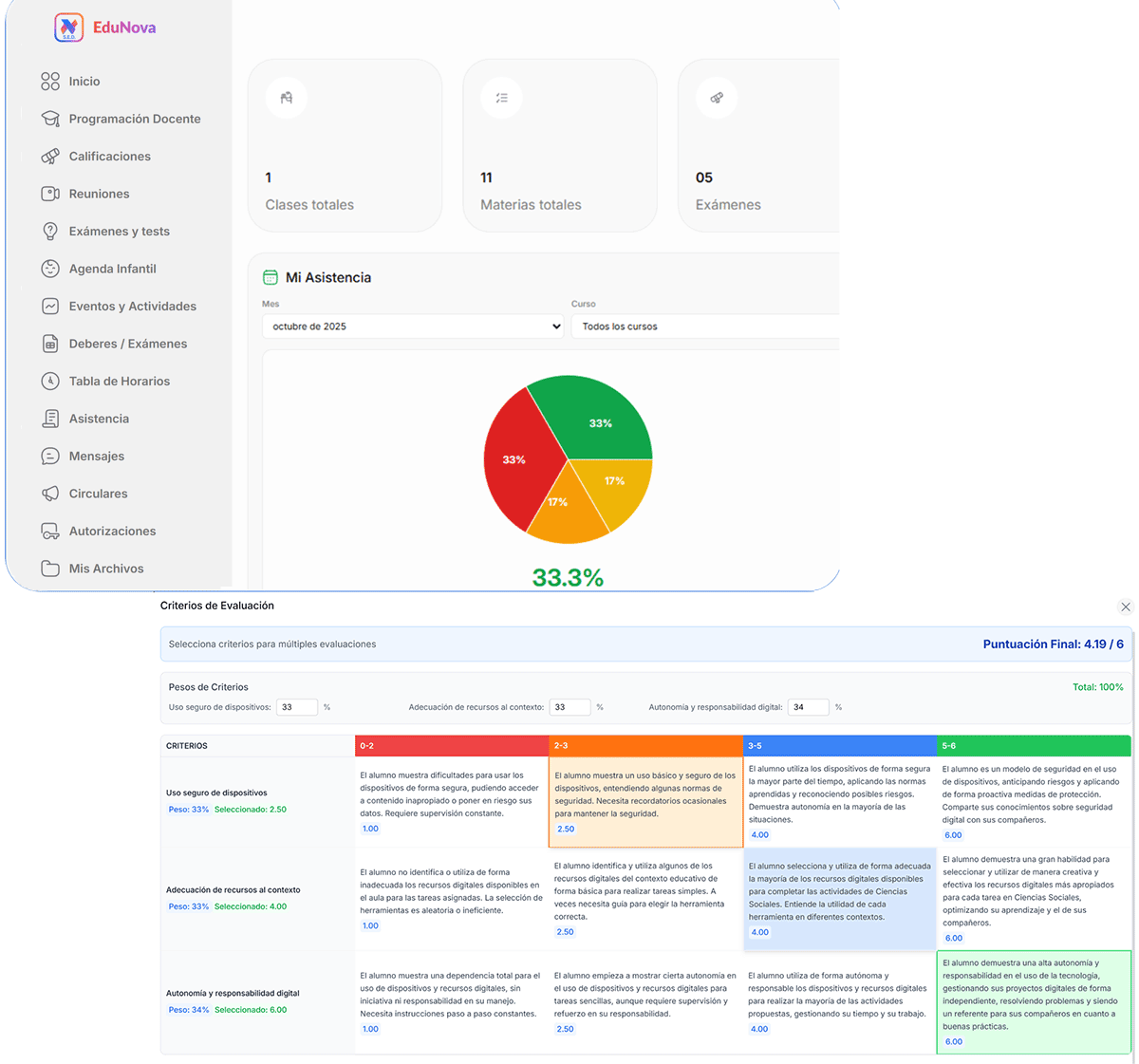Screen dimensions: 1139x1064
Task: Select the Reuniones sidebar icon
Action: (x=49, y=194)
